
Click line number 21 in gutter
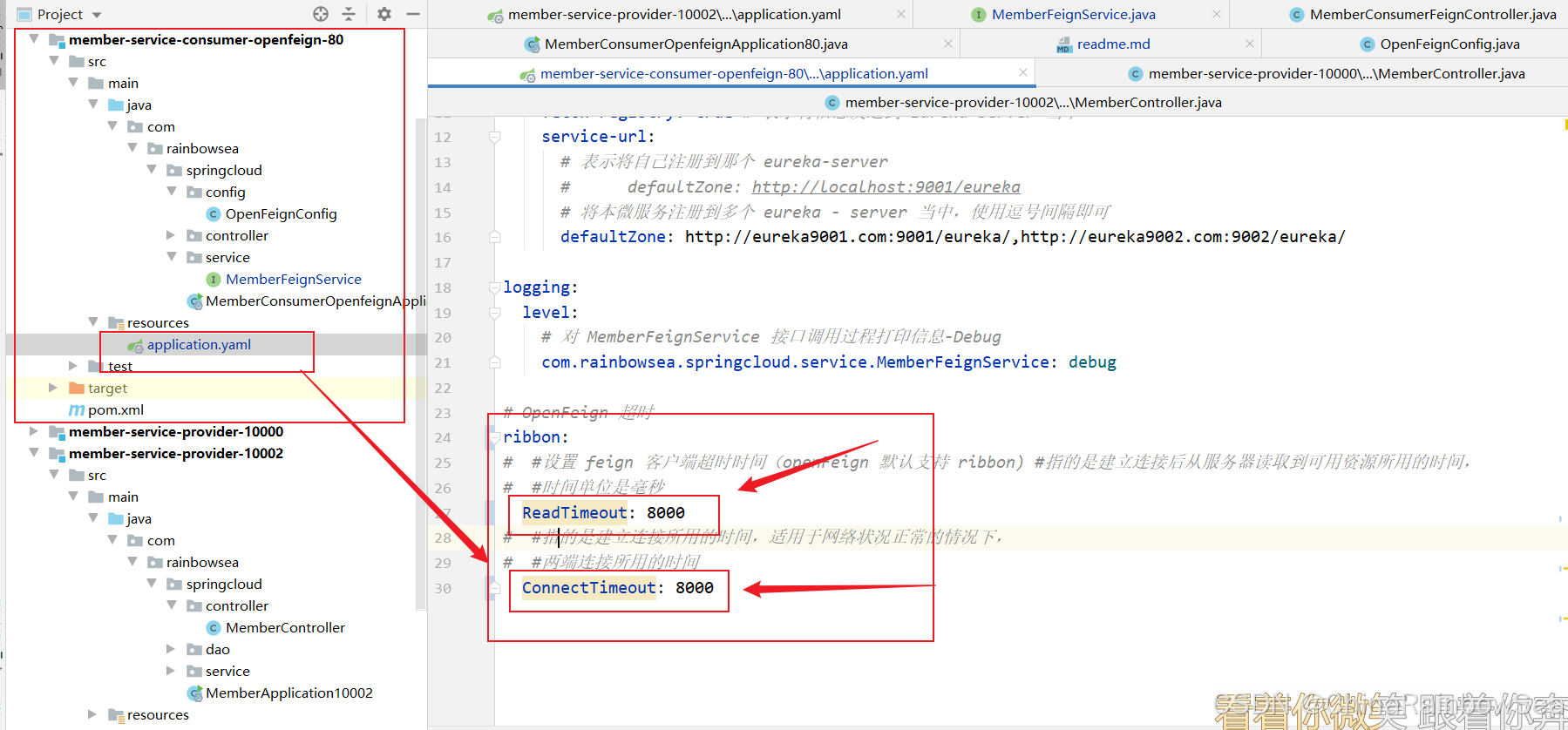[443, 362]
